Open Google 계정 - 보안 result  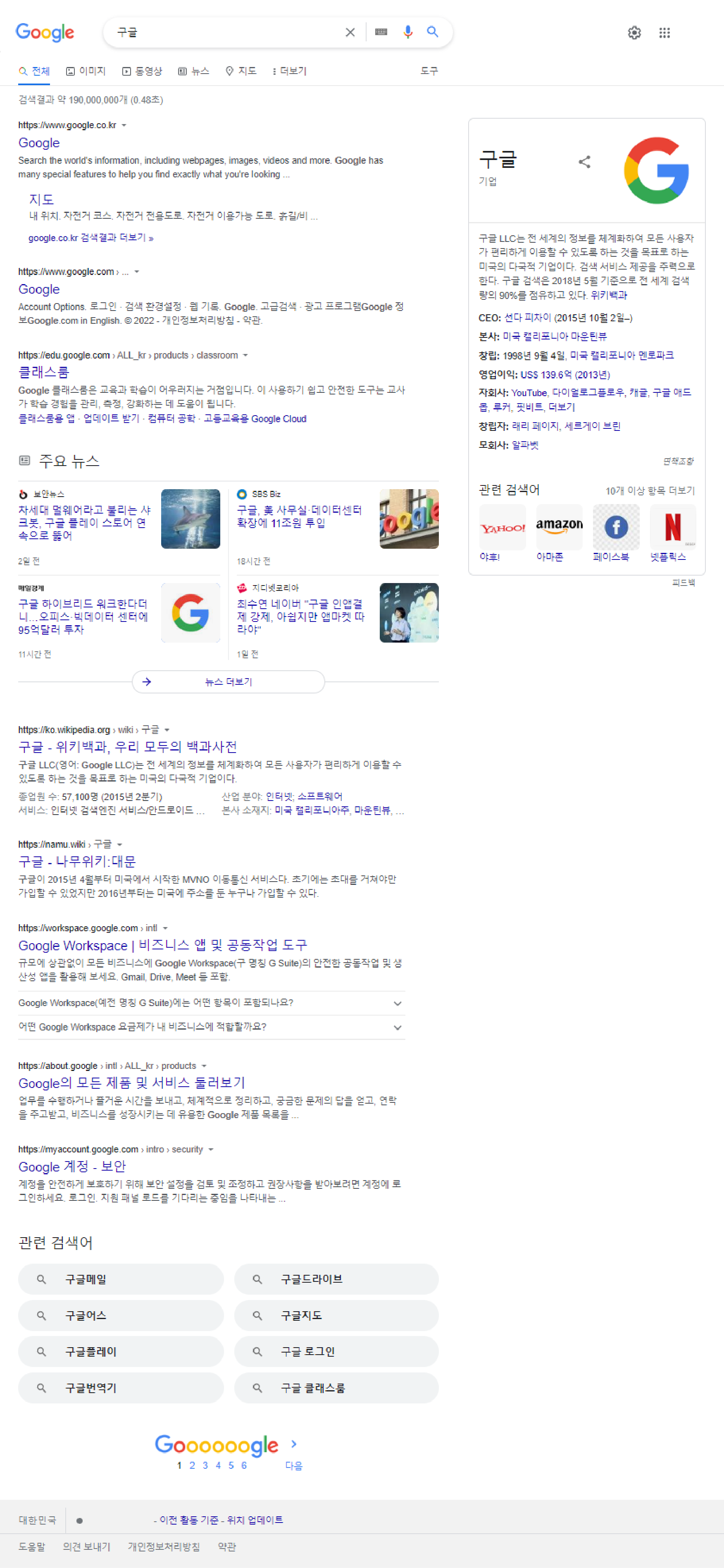[72, 1167]
